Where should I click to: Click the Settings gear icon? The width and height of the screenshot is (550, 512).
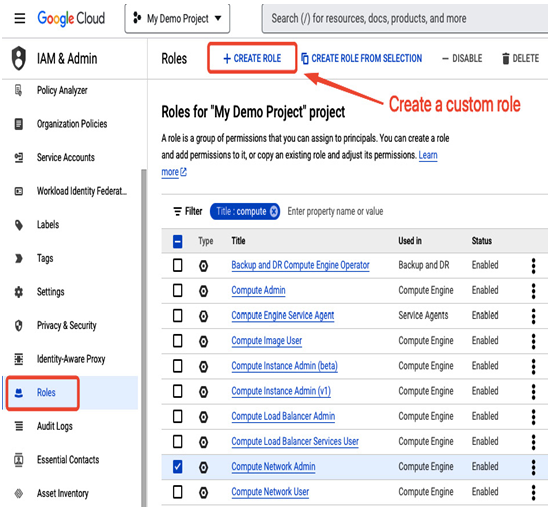coord(19,292)
